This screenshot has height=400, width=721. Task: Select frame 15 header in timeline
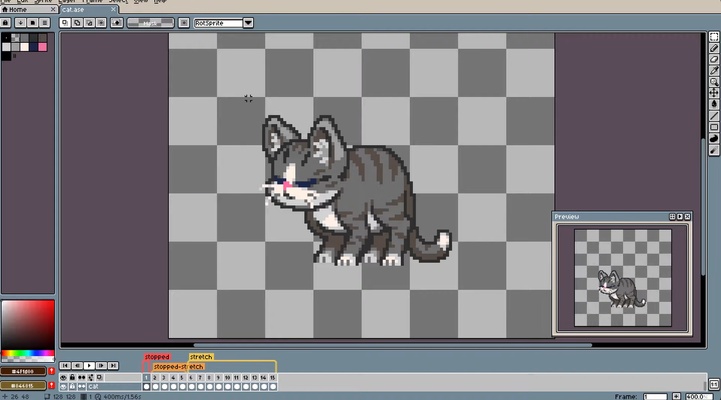click(x=273, y=377)
